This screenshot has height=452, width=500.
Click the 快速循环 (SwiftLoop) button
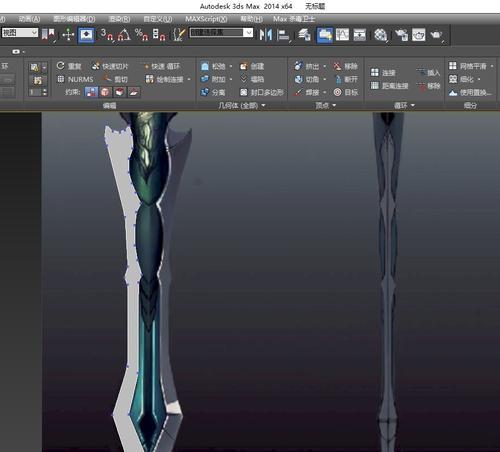click(162, 66)
